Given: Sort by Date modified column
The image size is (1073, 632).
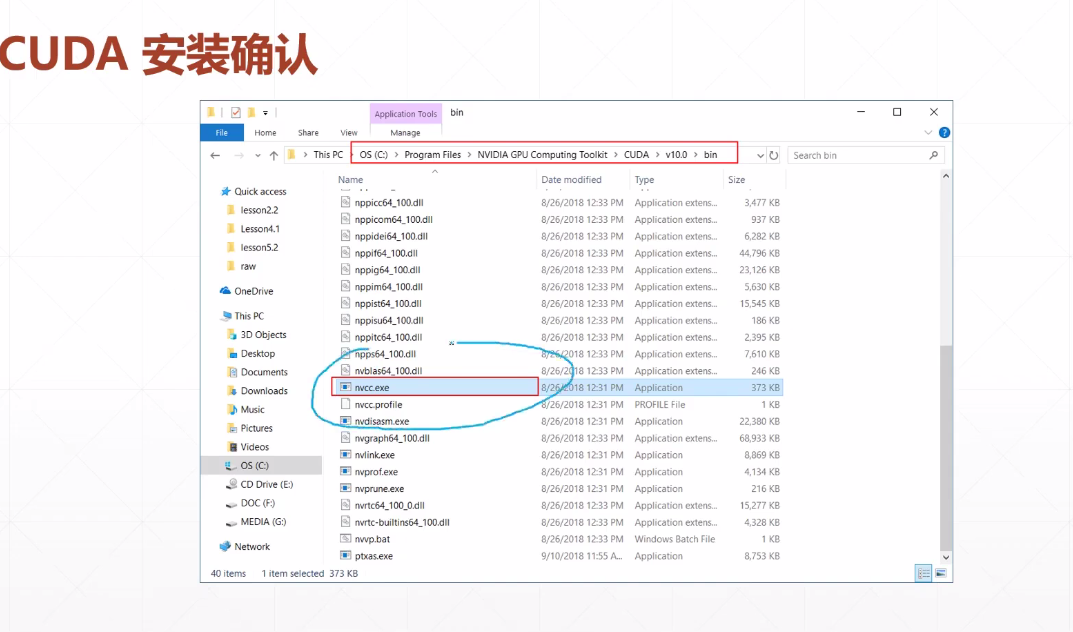Looking at the screenshot, I should point(571,180).
